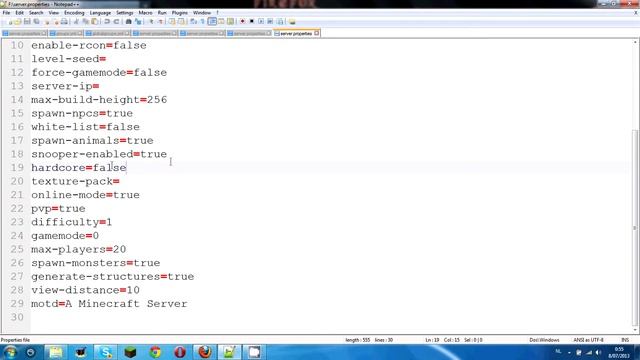Click the line 'force-gamemode=false'
The height and width of the screenshot is (360, 640).
[x=99, y=73]
